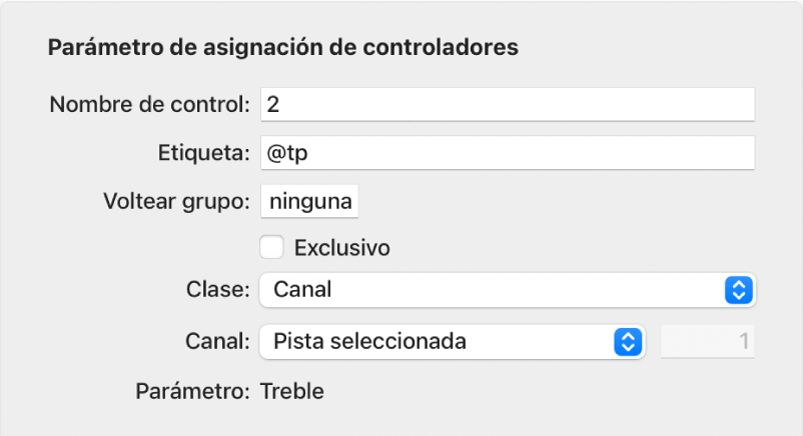Screen dimensions: 803x436
Task: Click the Nombre de control text field
Action: coord(506,104)
